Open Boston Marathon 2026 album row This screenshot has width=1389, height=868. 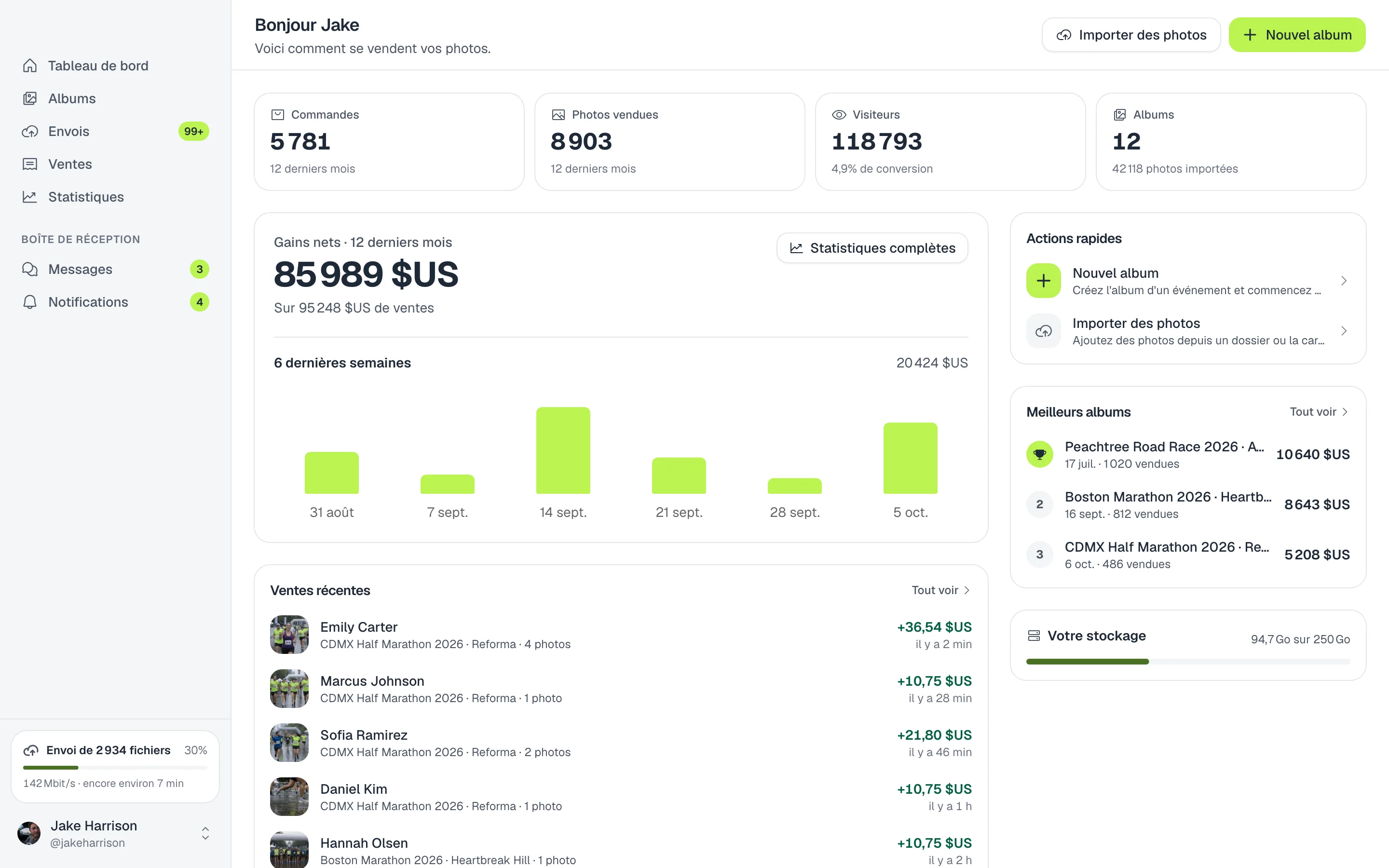point(1188,504)
